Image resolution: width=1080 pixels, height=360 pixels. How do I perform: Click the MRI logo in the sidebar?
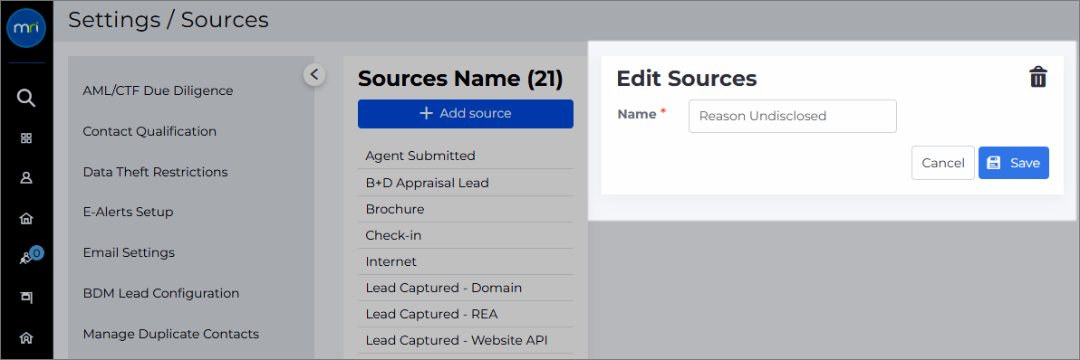tap(26, 29)
